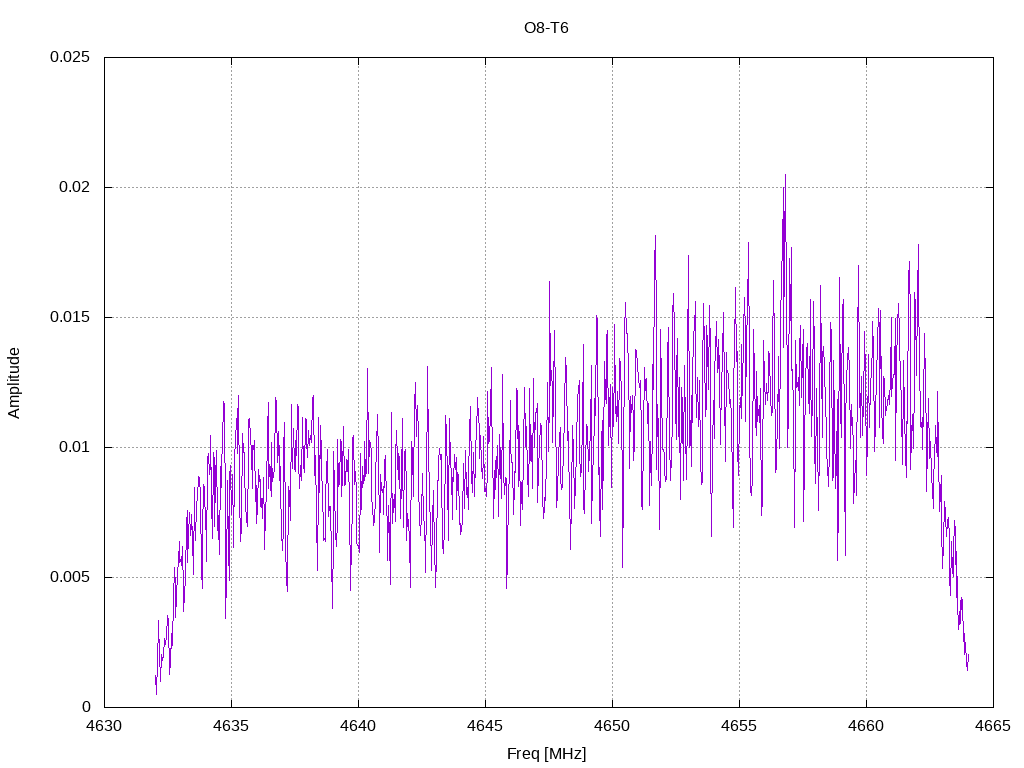
Task: Click the falling trace end near 4664 MHz
Action: [967, 667]
